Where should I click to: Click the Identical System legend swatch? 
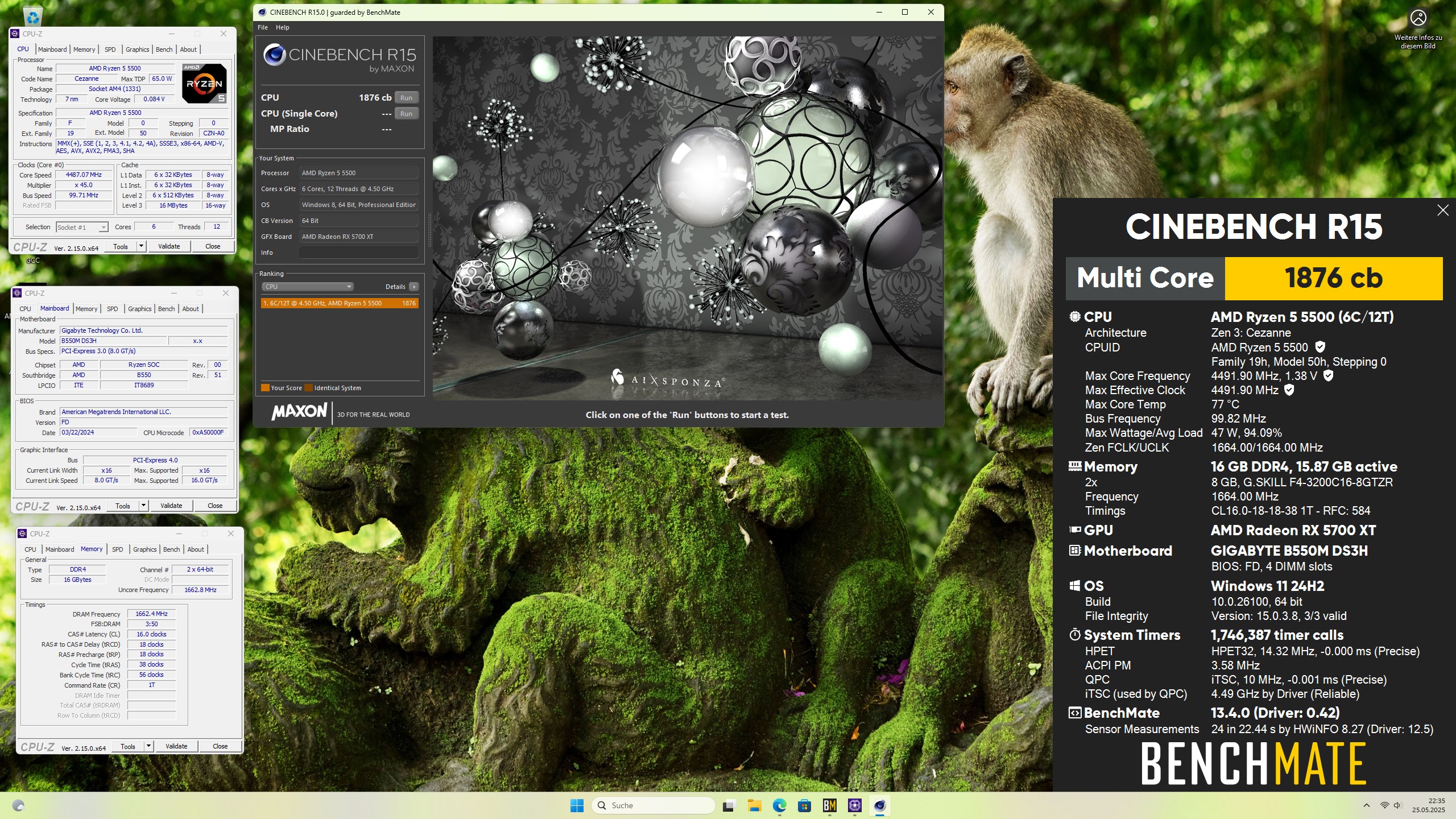coord(308,388)
